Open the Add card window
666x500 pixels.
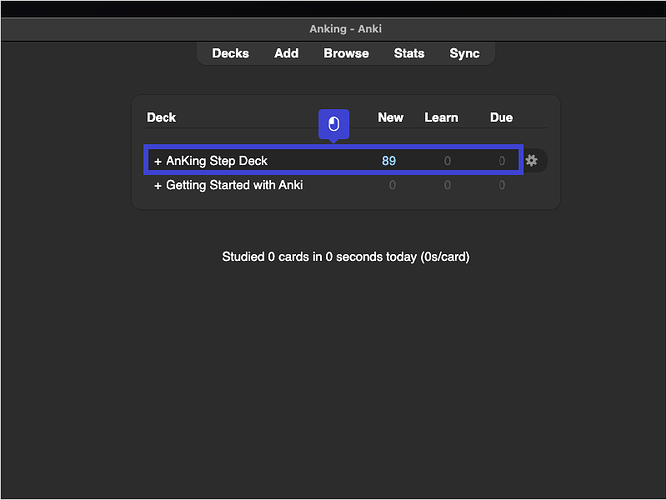click(x=286, y=53)
